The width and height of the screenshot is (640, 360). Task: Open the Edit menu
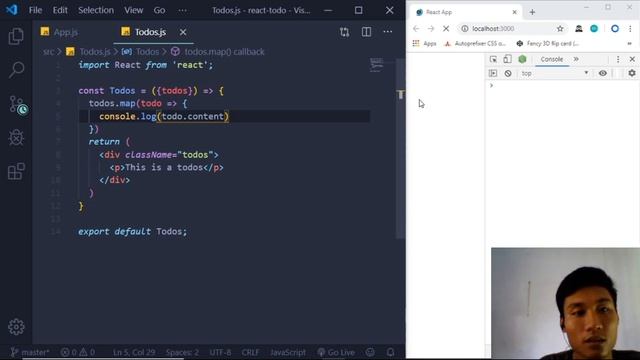pyautogui.click(x=60, y=10)
